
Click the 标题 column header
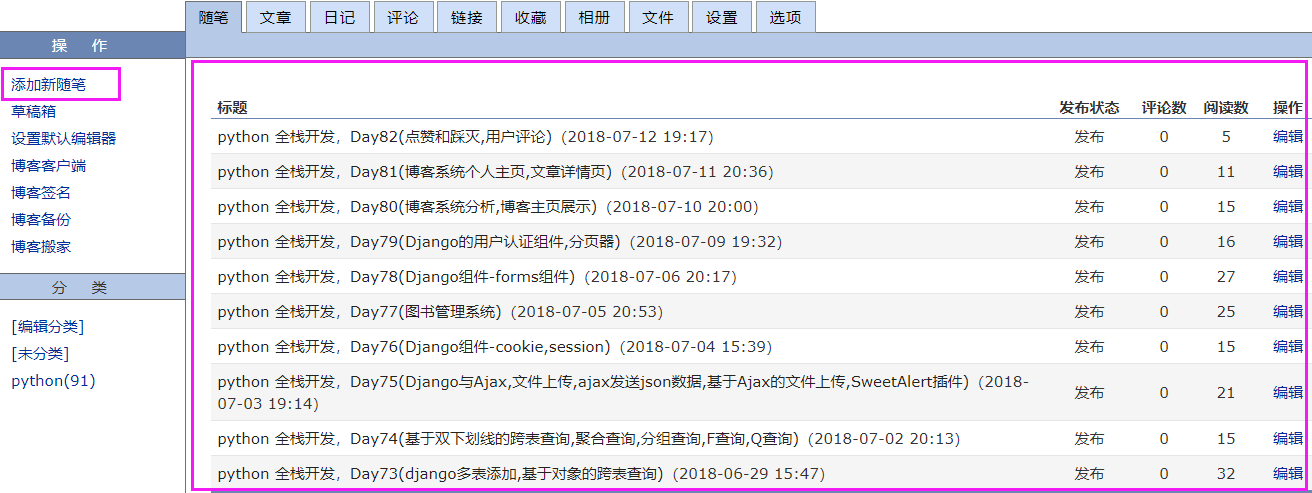pyautogui.click(x=232, y=107)
